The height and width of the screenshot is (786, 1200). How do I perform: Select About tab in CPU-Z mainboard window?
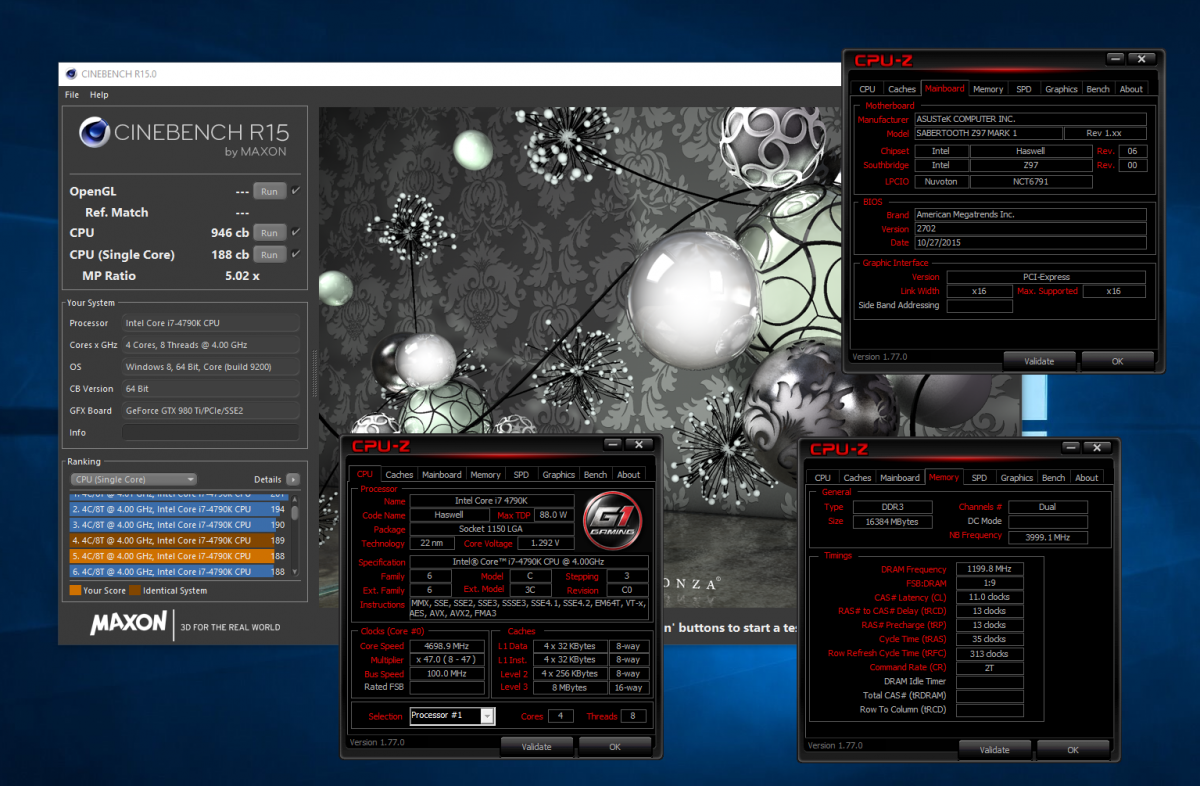(1131, 89)
